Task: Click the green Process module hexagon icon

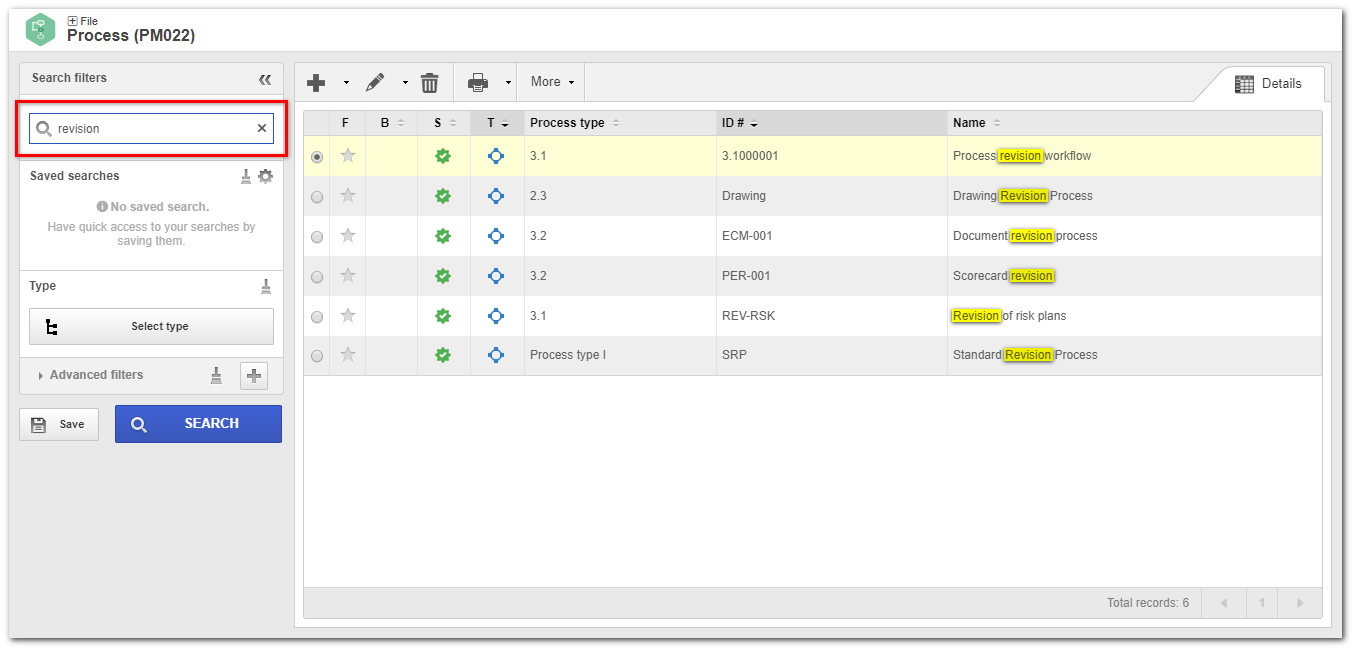Action: click(x=41, y=29)
